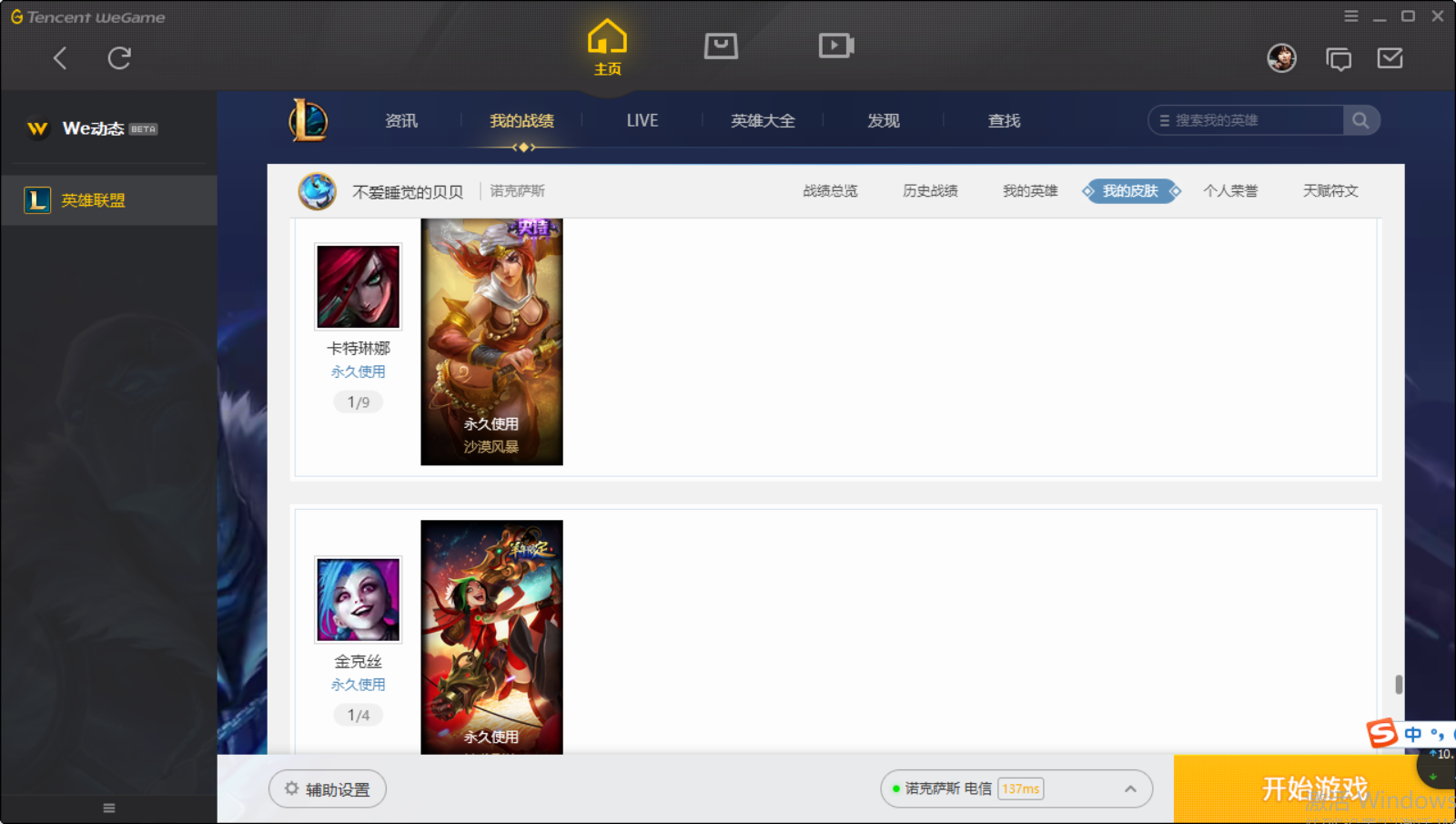
Task: Click the player's profile avatar
Action: click(318, 191)
